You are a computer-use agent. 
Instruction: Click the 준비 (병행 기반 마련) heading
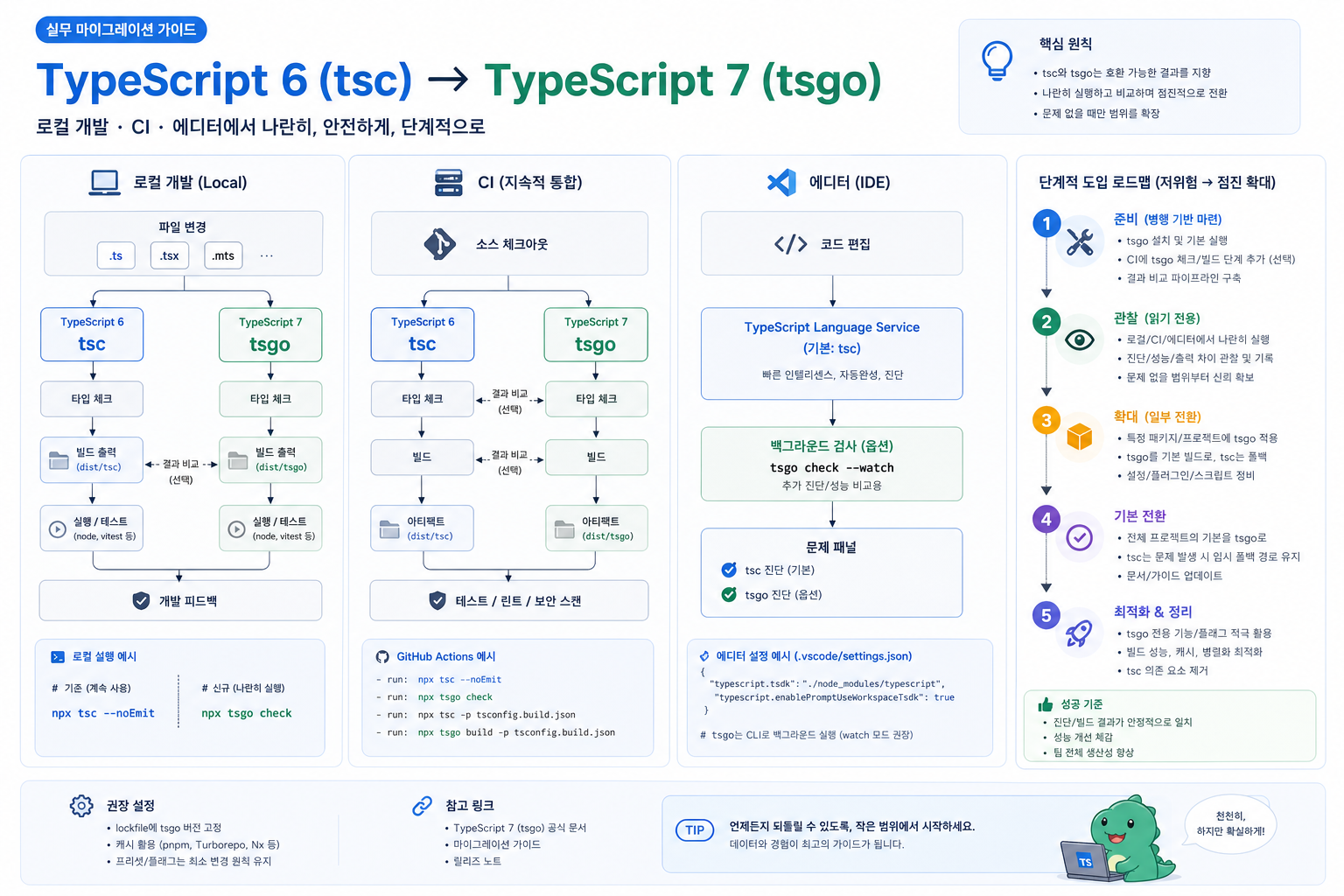pyautogui.click(x=1167, y=219)
